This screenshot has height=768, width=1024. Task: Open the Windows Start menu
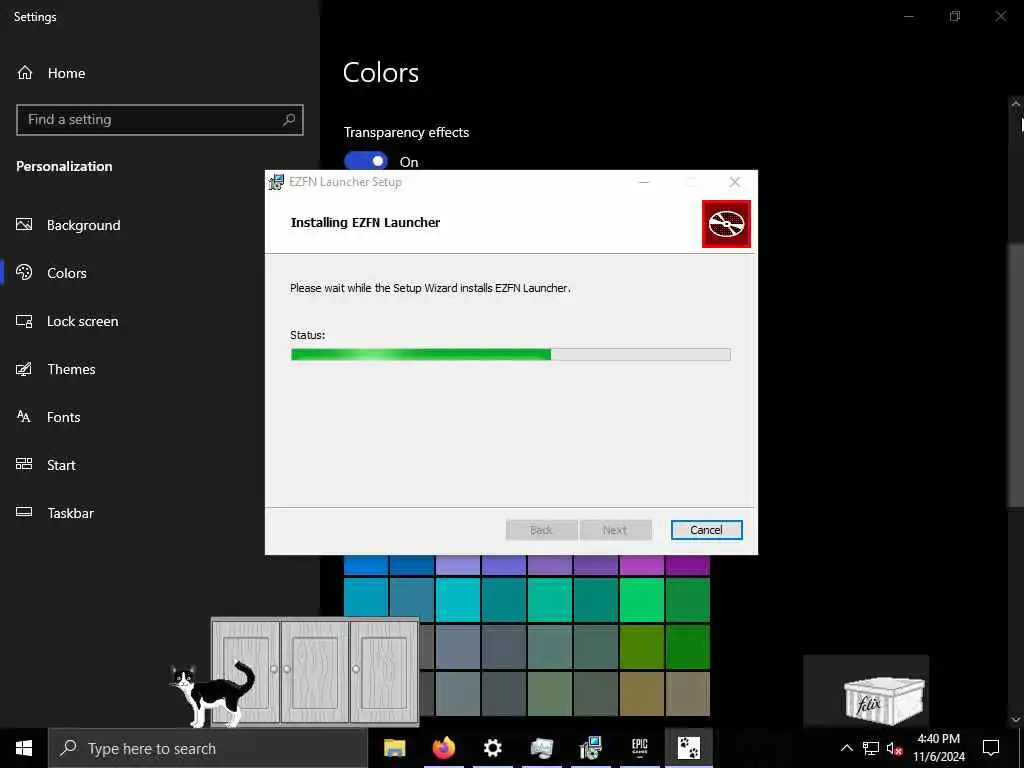pyautogui.click(x=24, y=748)
